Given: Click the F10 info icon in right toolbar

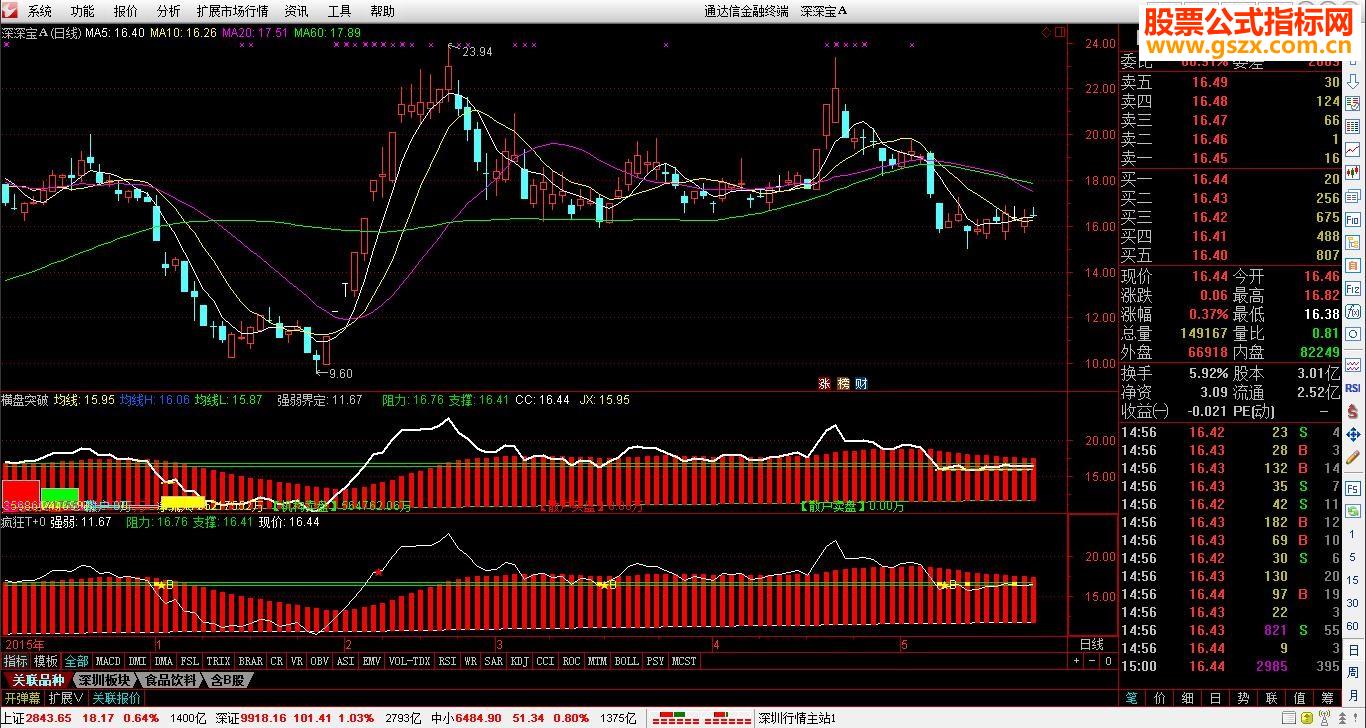Looking at the screenshot, I should tap(1352, 219).
